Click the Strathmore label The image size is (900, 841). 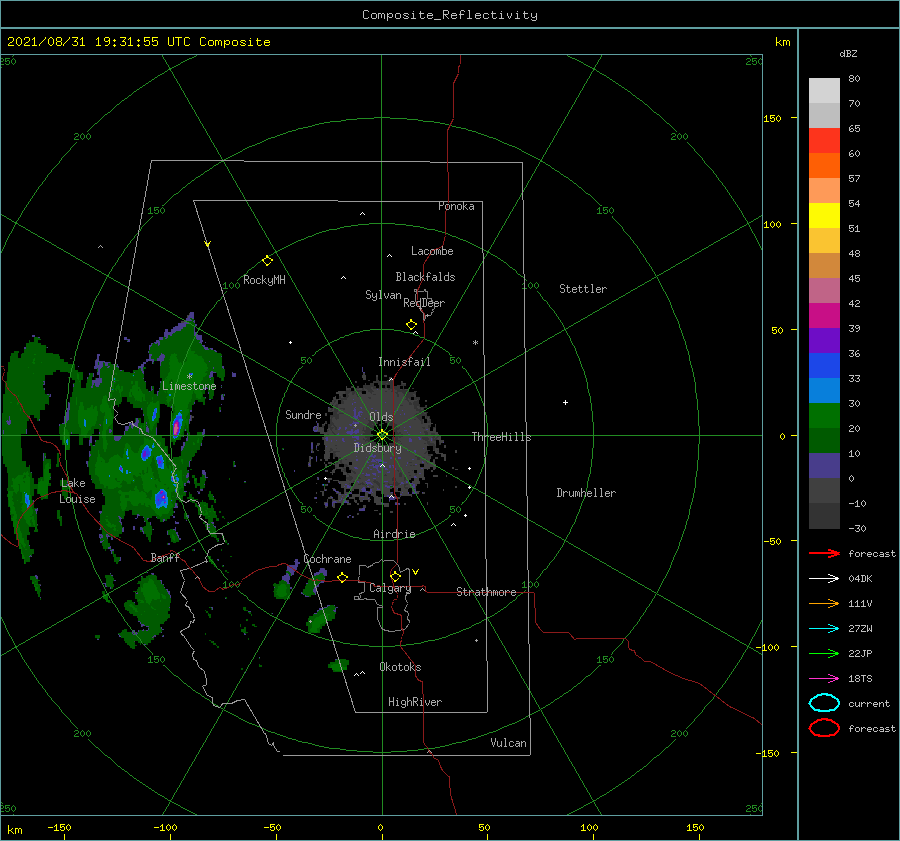pos(486,592)
